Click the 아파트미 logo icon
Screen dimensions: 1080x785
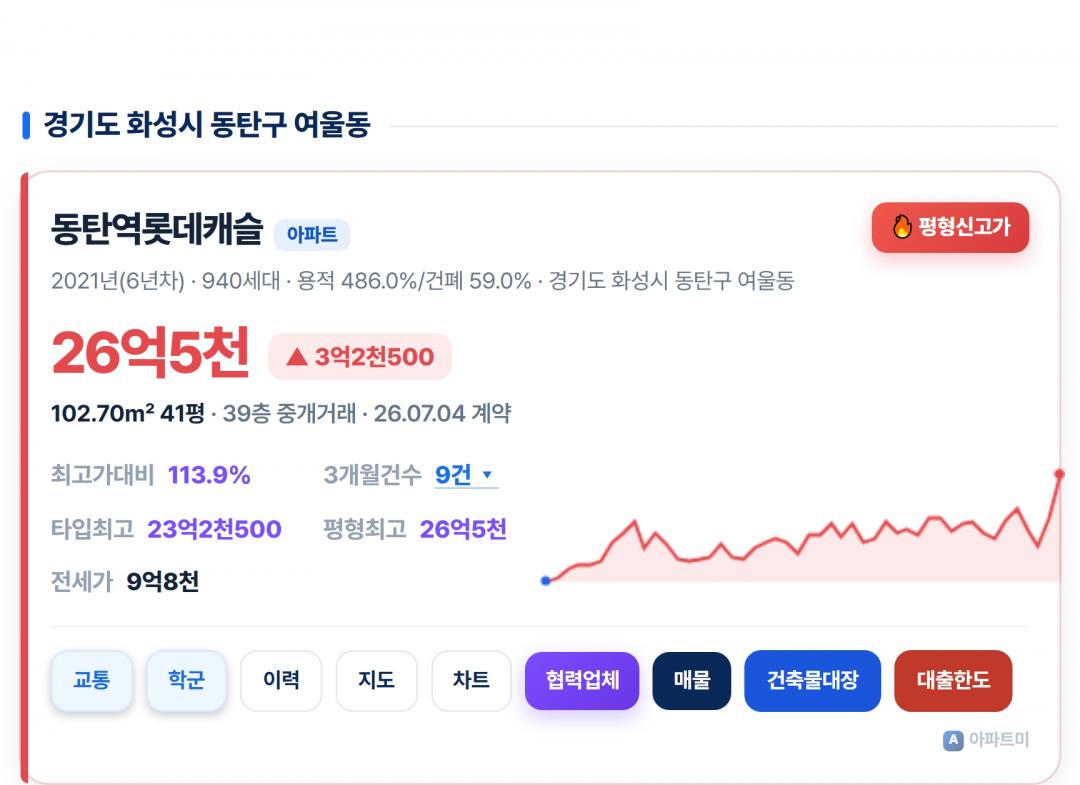tap(953, 740)
